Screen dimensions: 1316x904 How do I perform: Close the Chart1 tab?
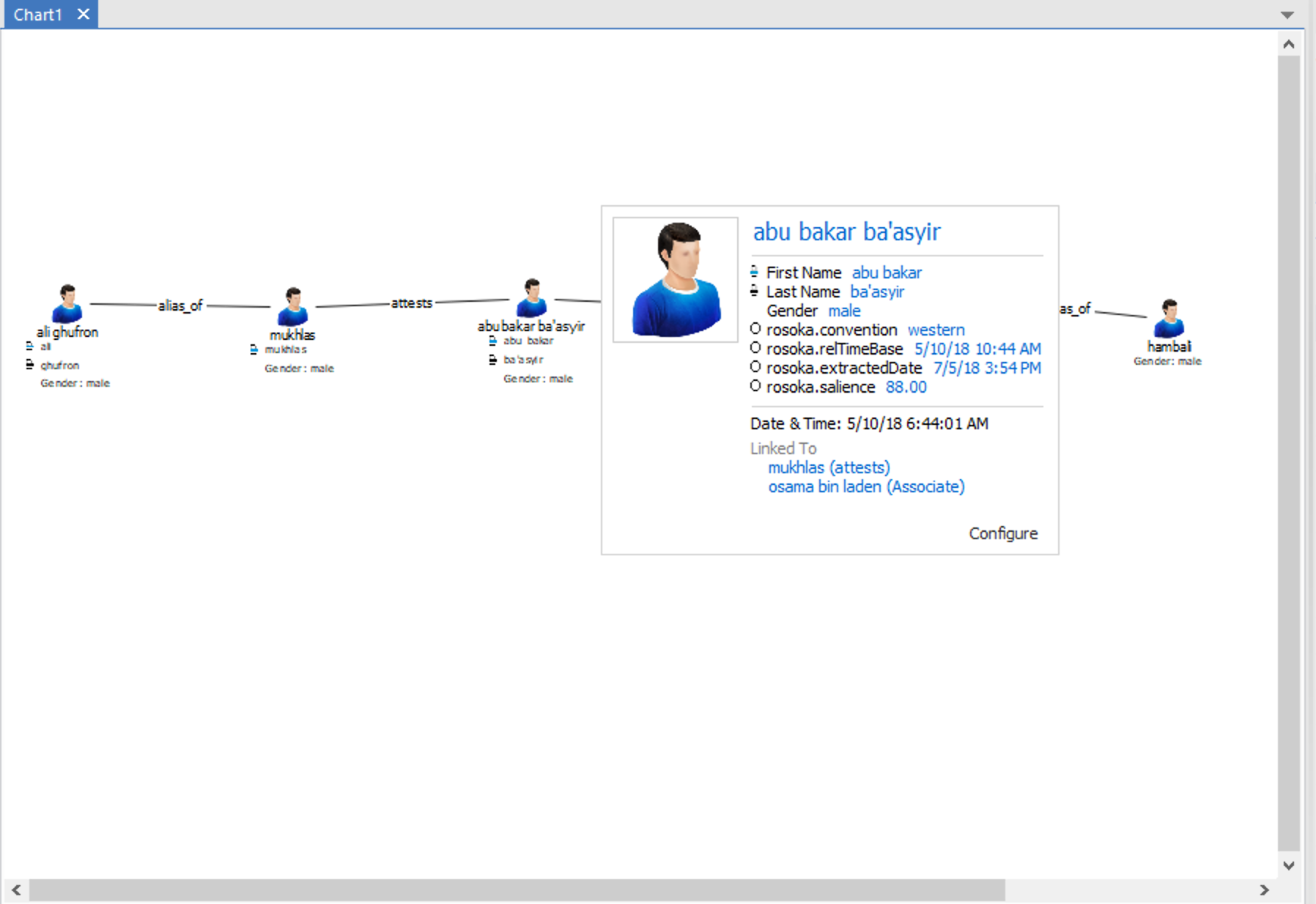pyautogui.click(x=84, y=13)
